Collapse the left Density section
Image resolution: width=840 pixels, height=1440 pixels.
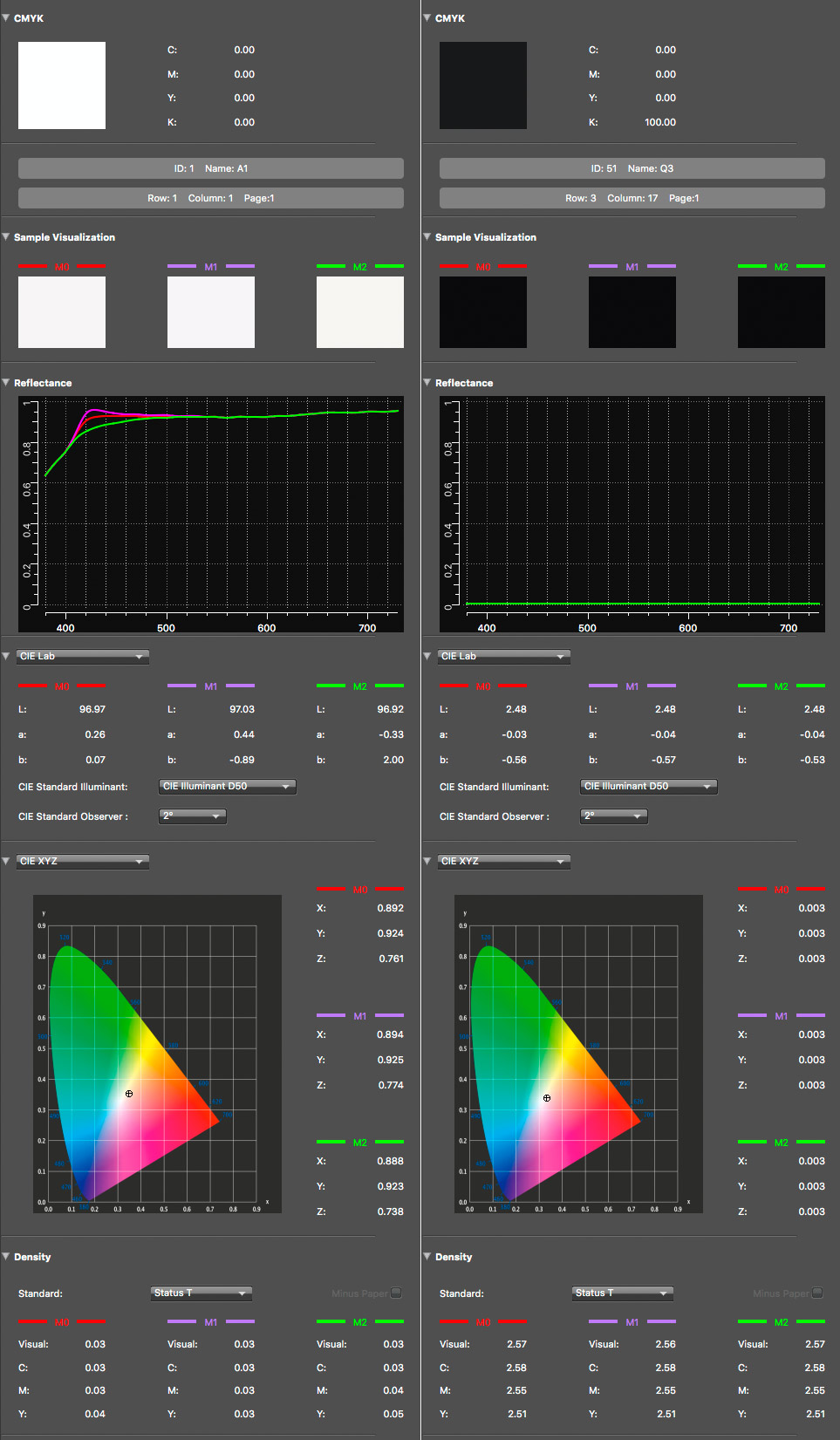(6, 1256)
